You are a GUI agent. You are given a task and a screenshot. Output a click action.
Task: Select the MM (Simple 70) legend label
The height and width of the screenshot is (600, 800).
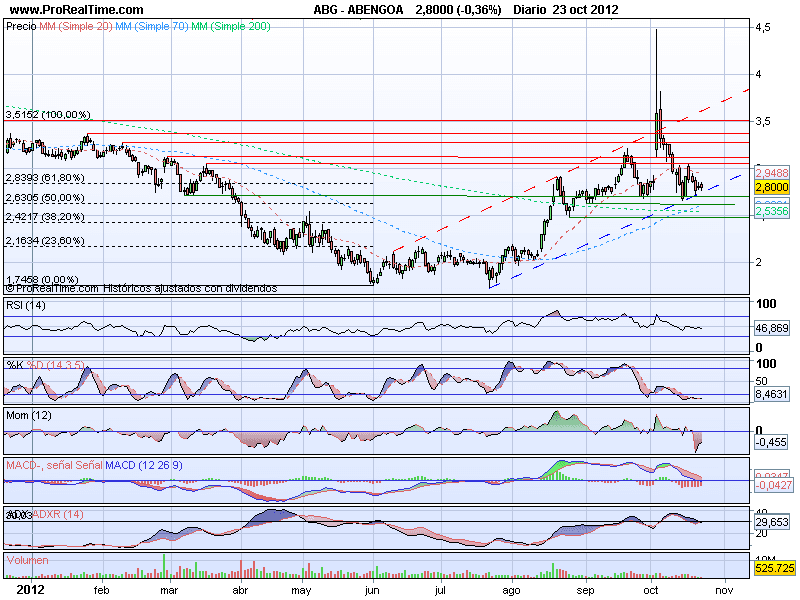tap(152, 26)
